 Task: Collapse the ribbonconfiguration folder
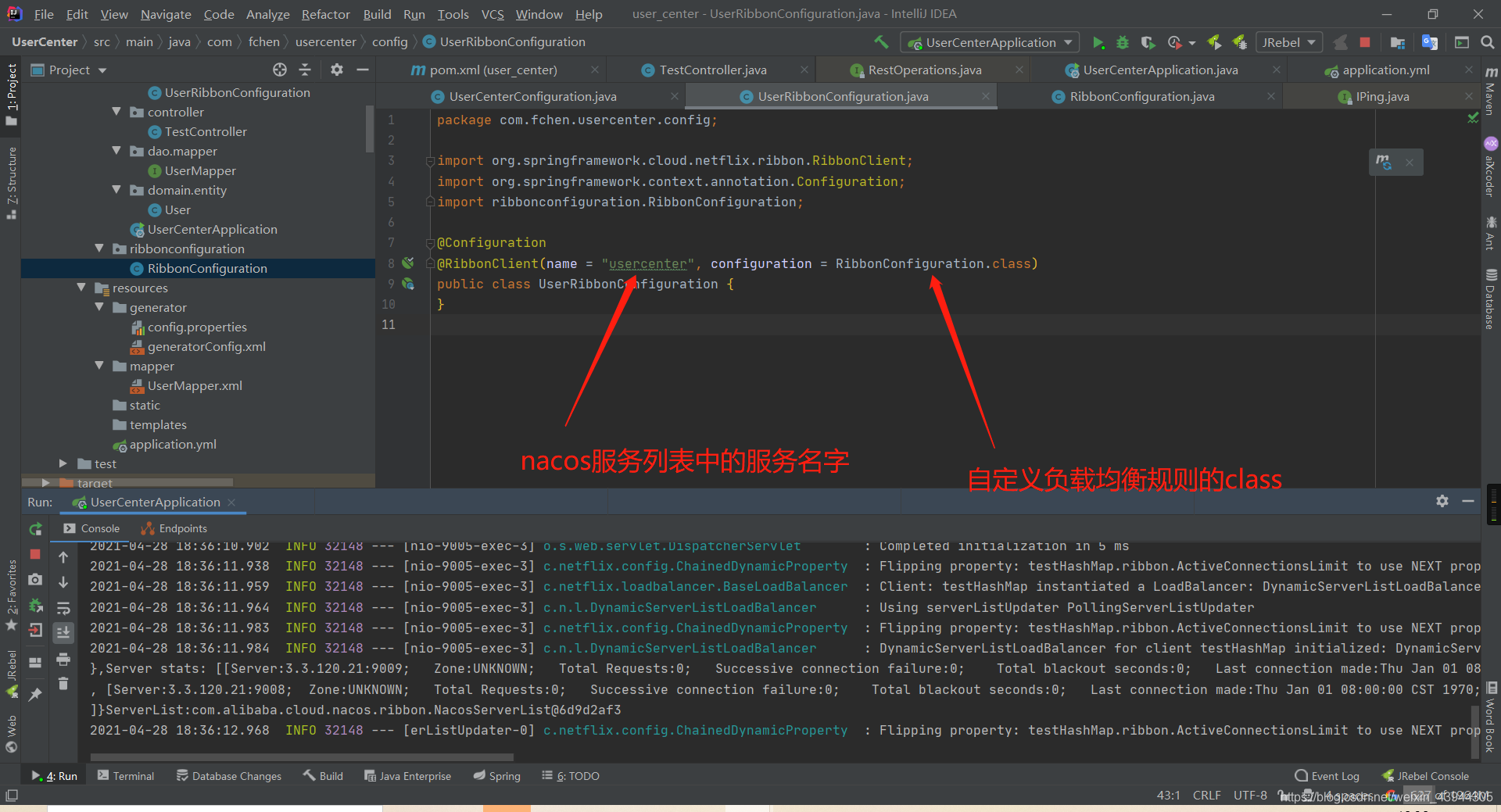coord(99,249)
